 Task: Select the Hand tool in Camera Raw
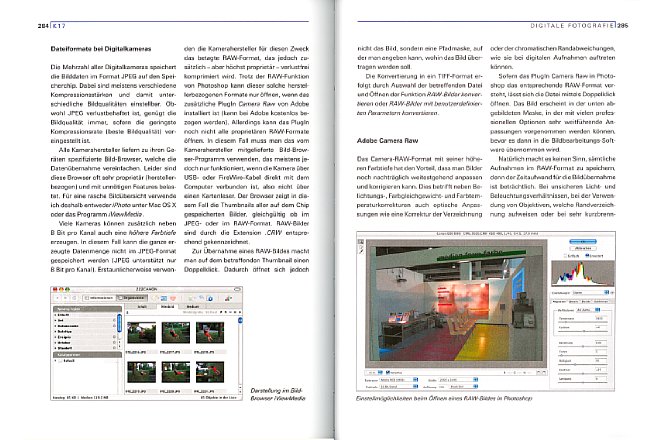point(360,247)
